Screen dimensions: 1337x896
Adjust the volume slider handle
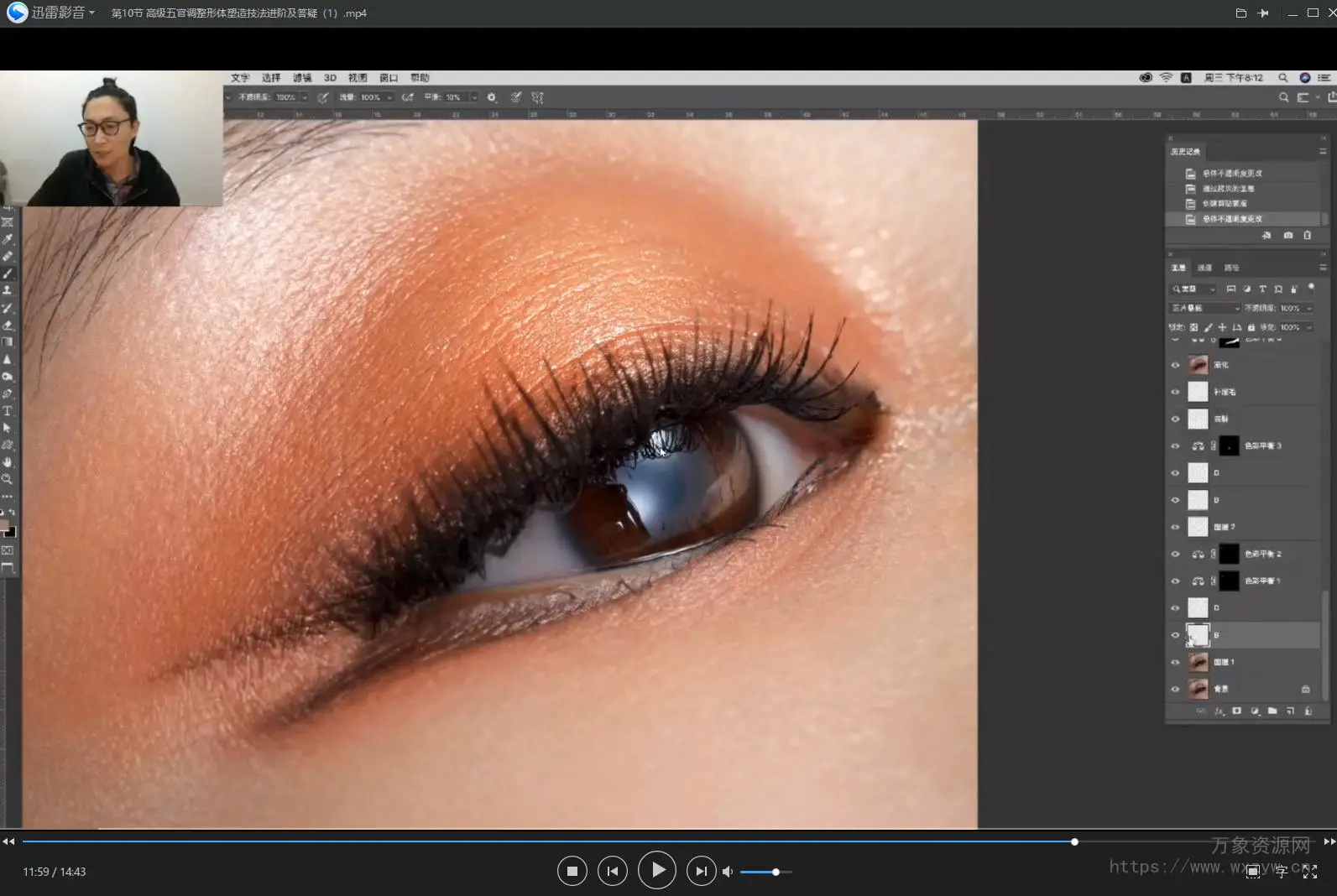click(x=776, y=872)
